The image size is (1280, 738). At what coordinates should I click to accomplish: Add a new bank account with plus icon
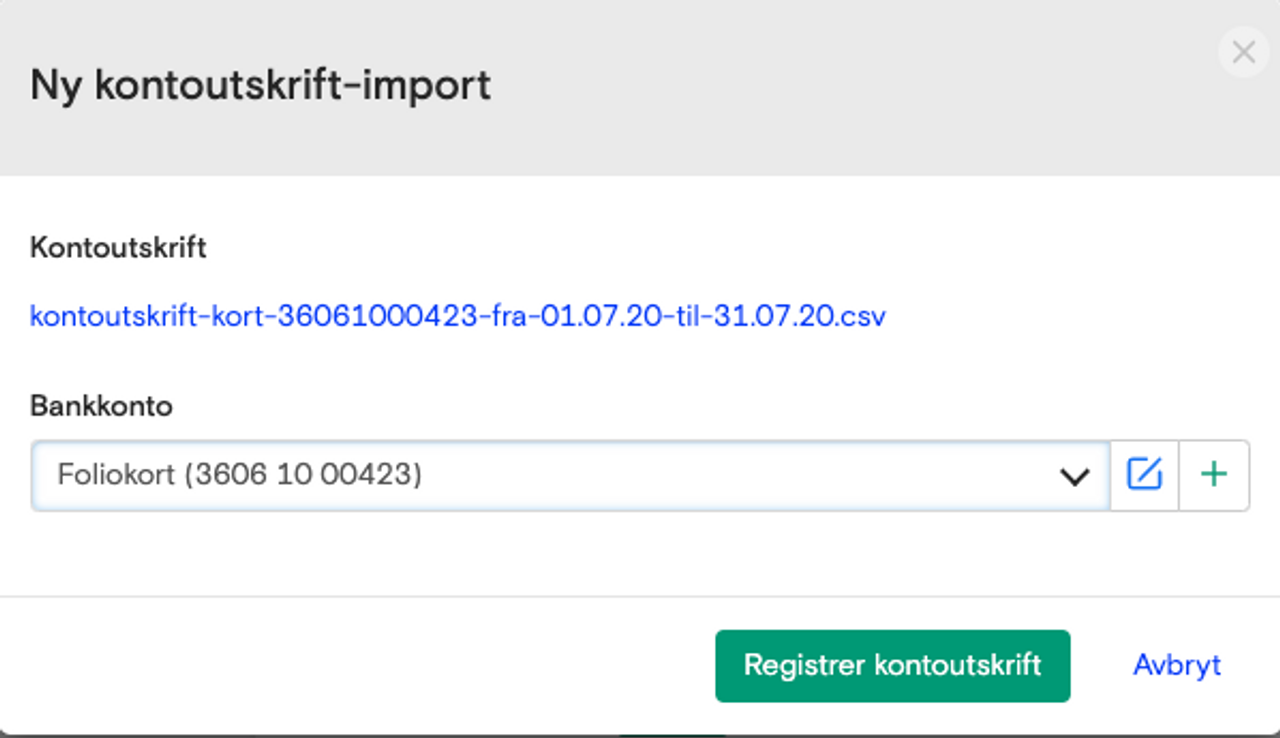pos(1214,475)
